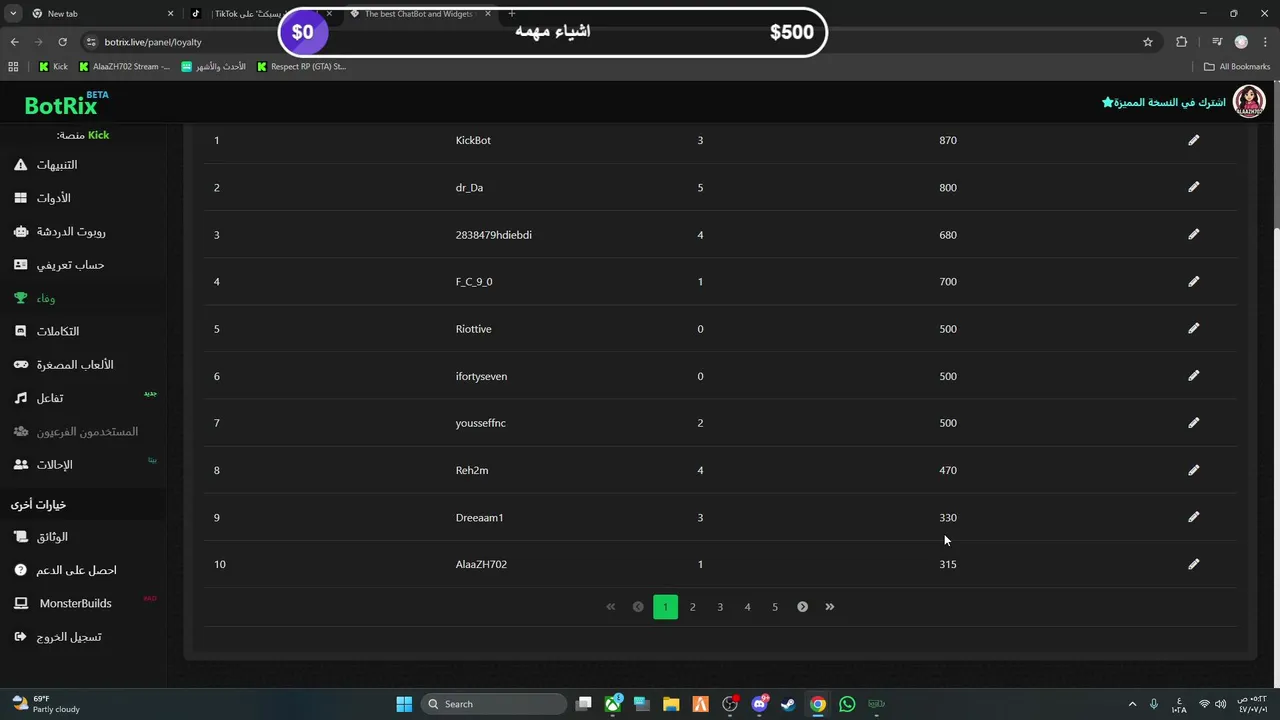Open File Explorer from the taskbar
Screen dimensions: 1280x720
[671, 704]
